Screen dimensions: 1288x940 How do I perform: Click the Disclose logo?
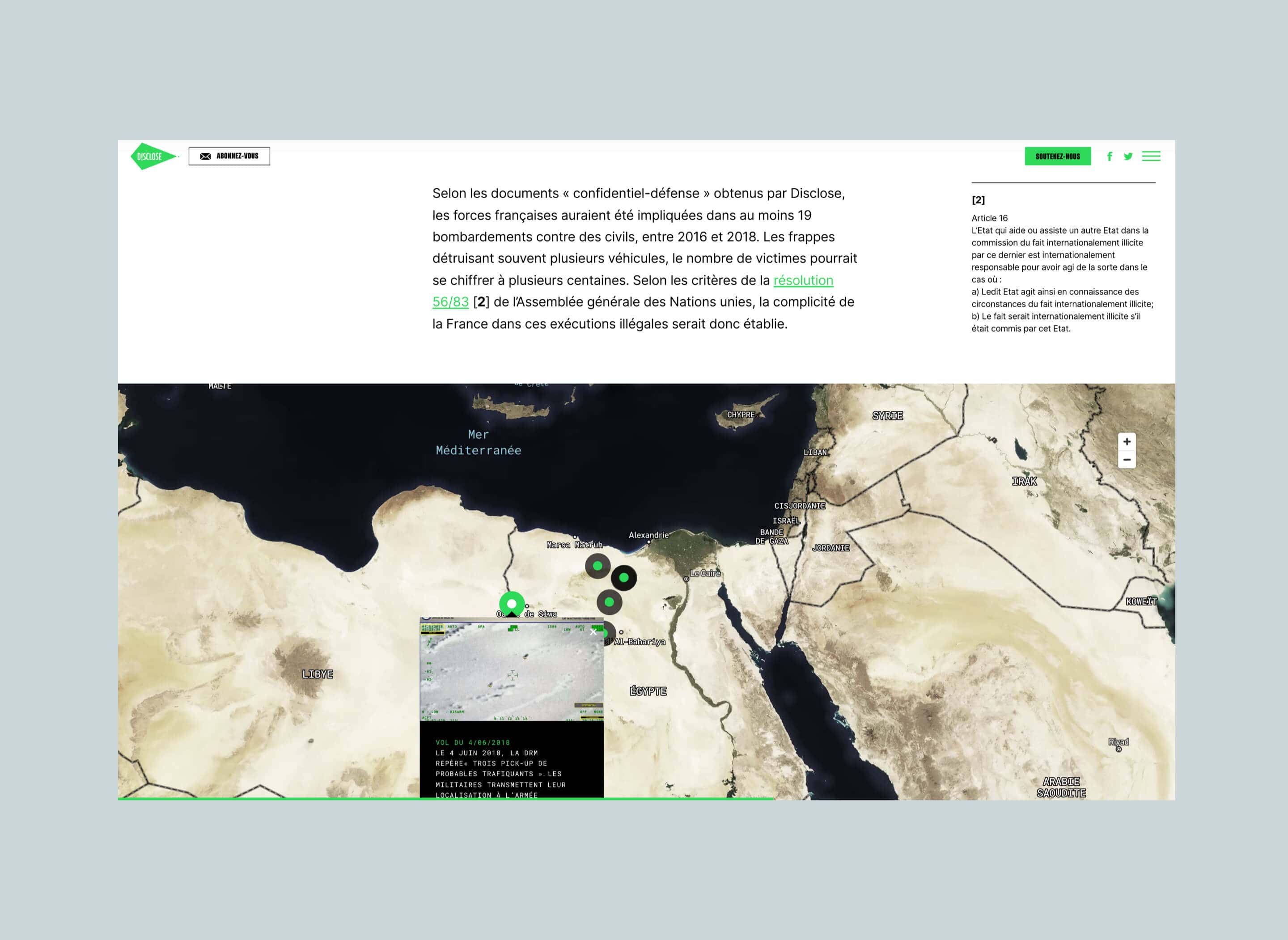pyautogui.click(x=154, y=157)
